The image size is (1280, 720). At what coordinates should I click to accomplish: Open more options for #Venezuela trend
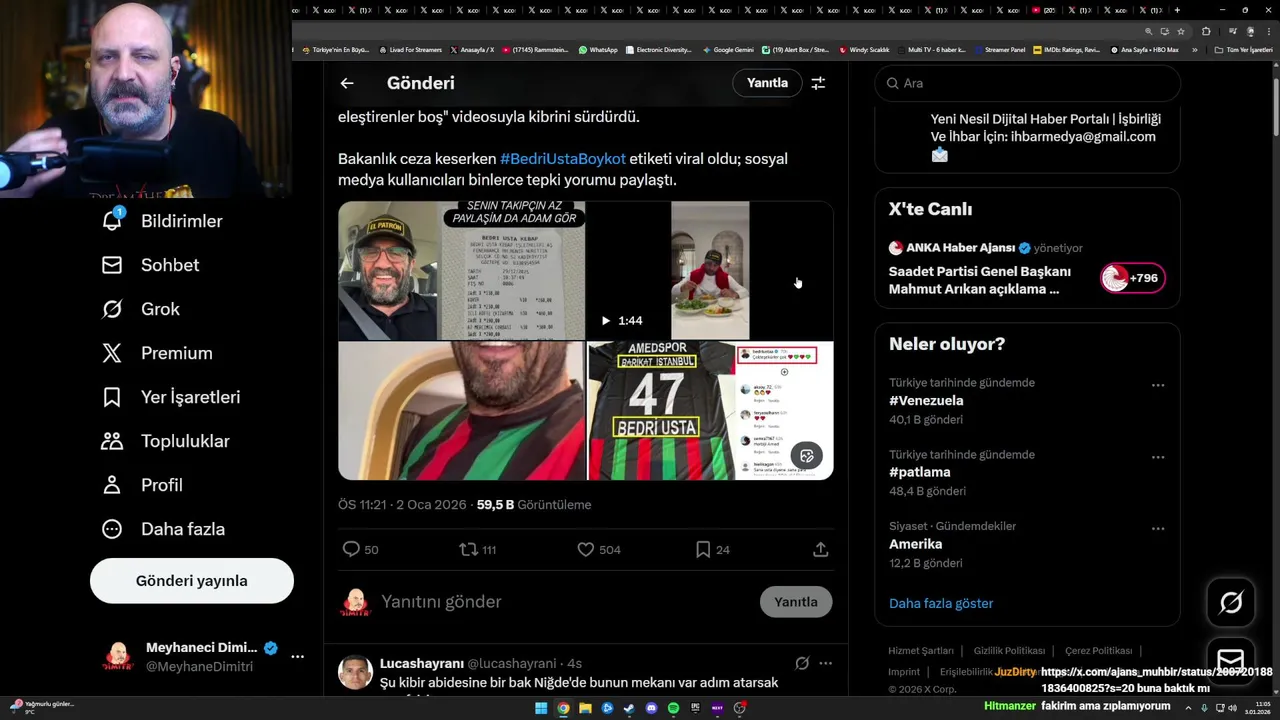[1157, 385]
